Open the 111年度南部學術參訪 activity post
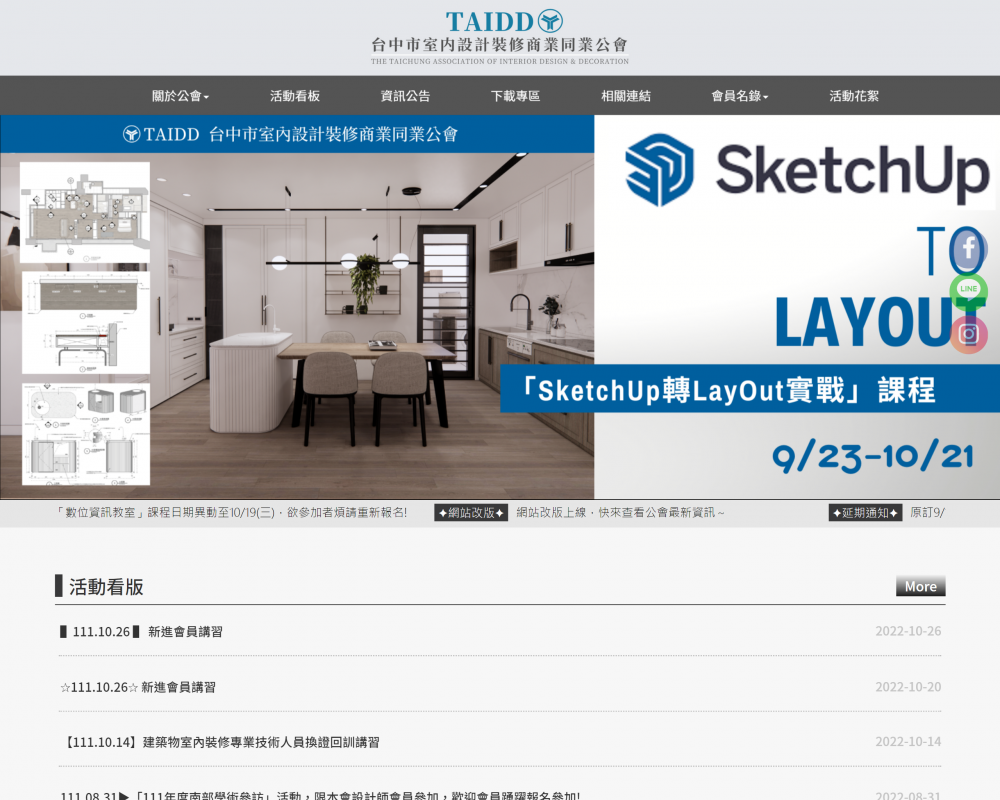The image size is (1000, 800). (x=320, y=795)
